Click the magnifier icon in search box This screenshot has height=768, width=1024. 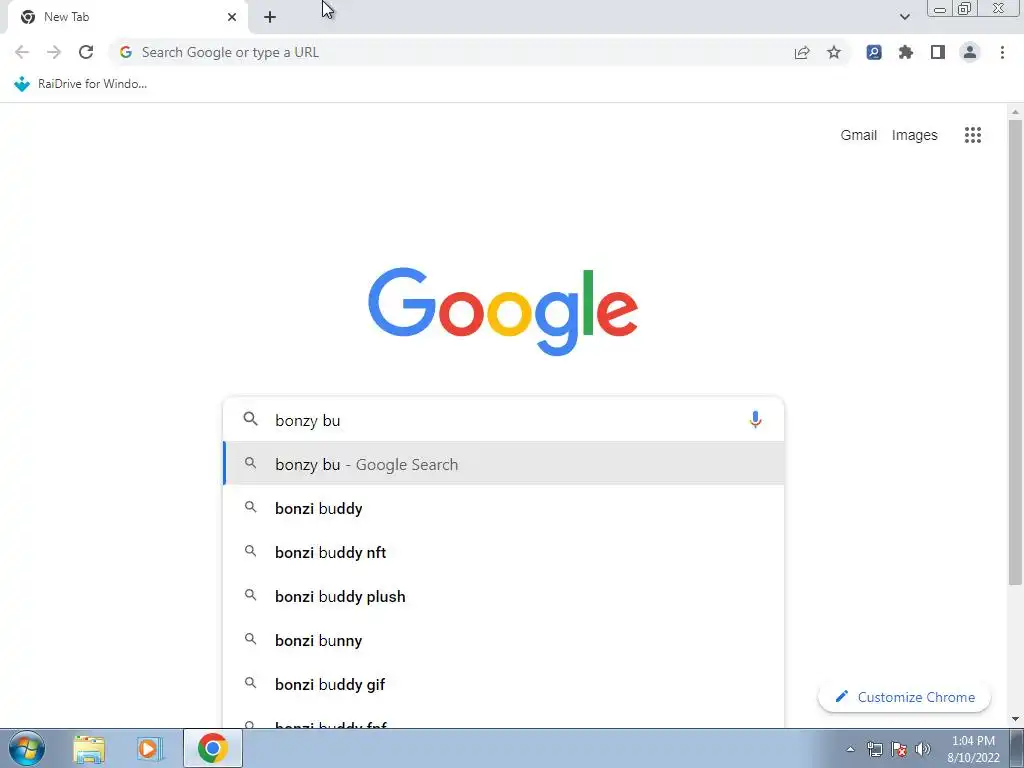251,419
